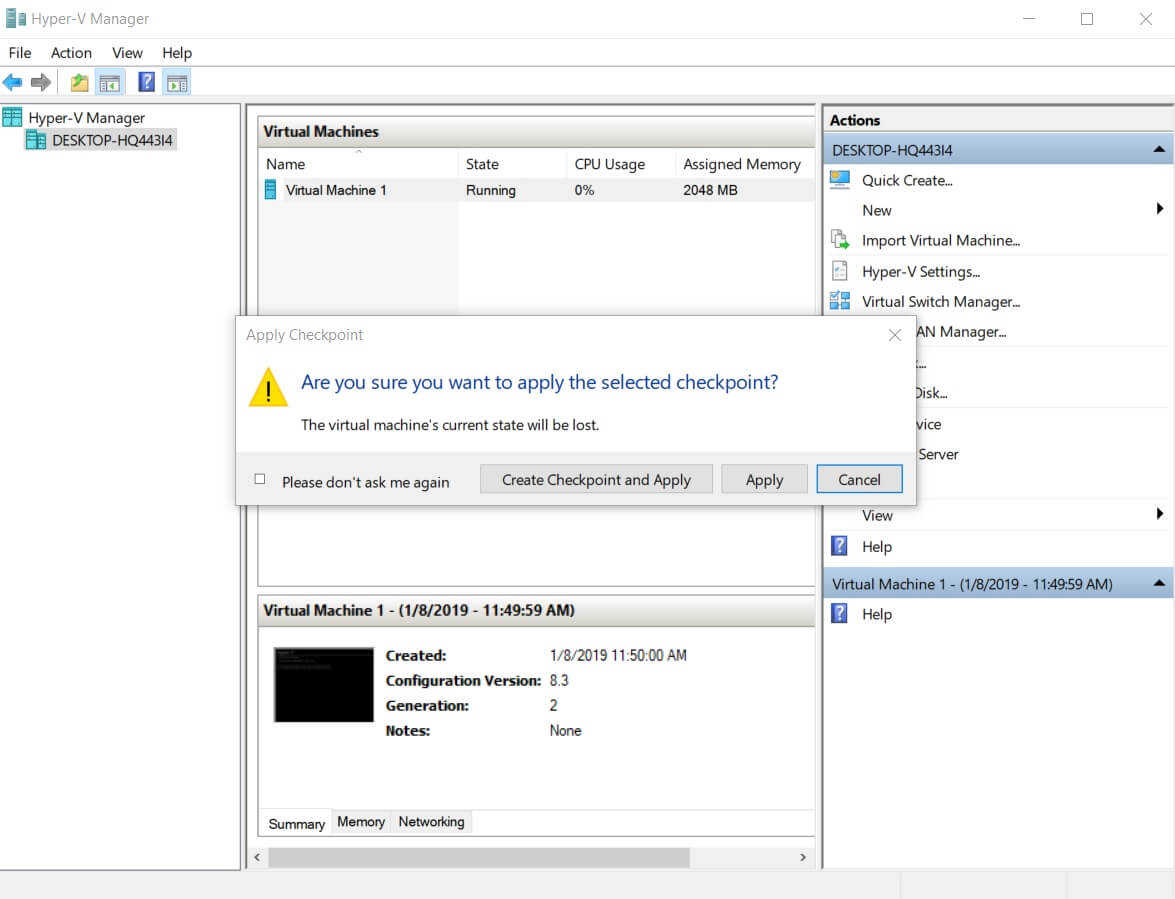This screenshot has height=899, width=1175.
Task: Click the Quick Create icon in Actions
Action: pos(840,180)
